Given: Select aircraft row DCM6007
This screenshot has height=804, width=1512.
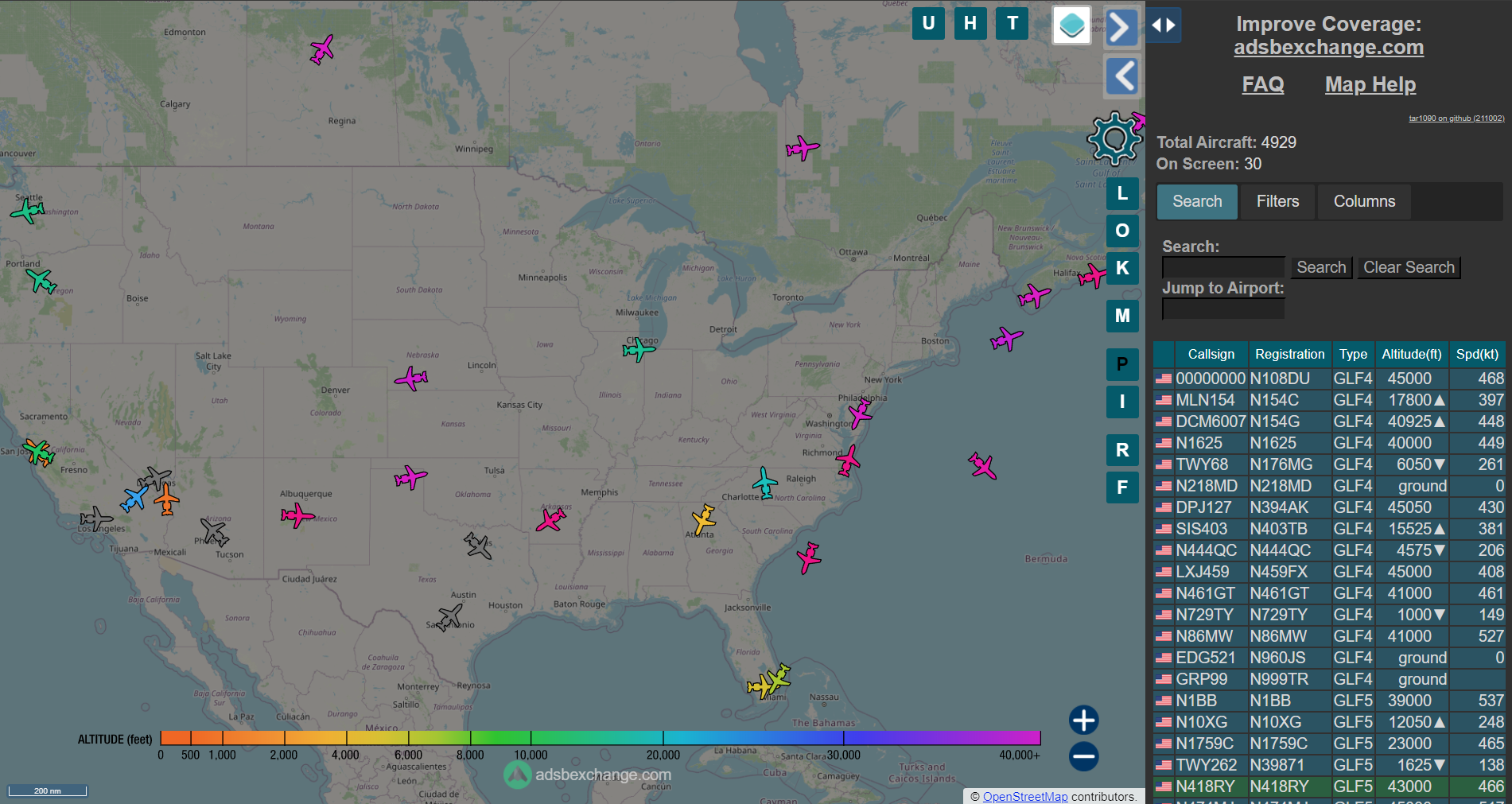Looking at the screenshot, I should pyautogui.click(x=1329, y=421).
